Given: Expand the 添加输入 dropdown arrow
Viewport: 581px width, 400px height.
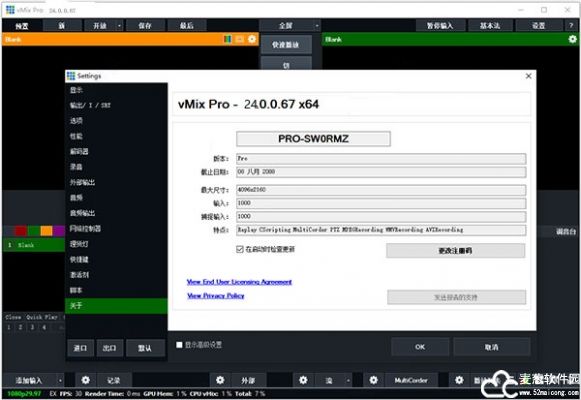Looking at the screenshot, I should (x=60, y=380).
